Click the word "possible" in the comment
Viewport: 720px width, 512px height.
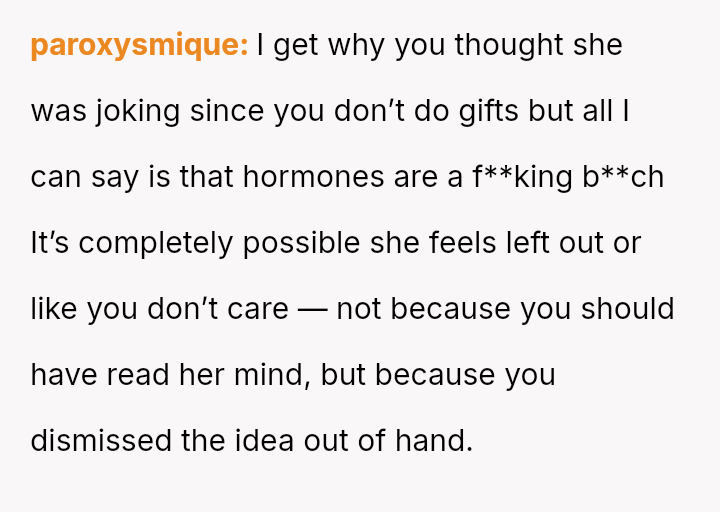point(301,243)
